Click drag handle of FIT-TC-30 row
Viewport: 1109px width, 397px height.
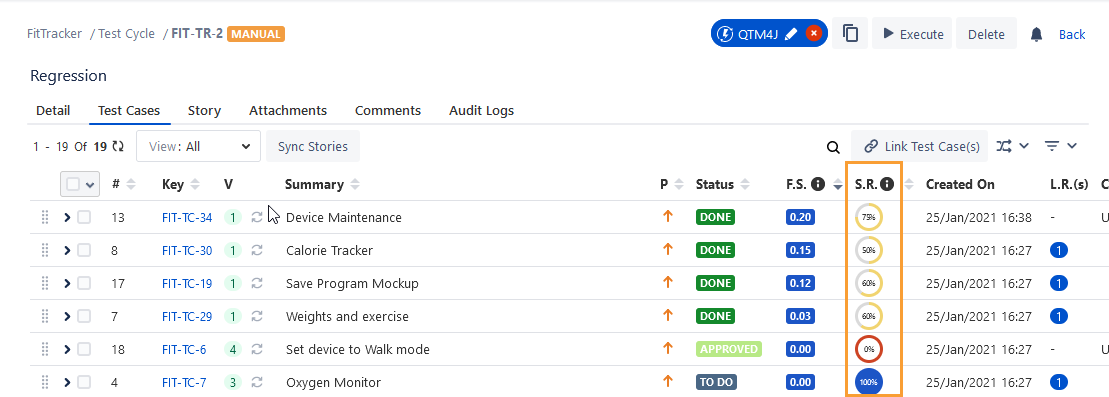tap(45, 250)
